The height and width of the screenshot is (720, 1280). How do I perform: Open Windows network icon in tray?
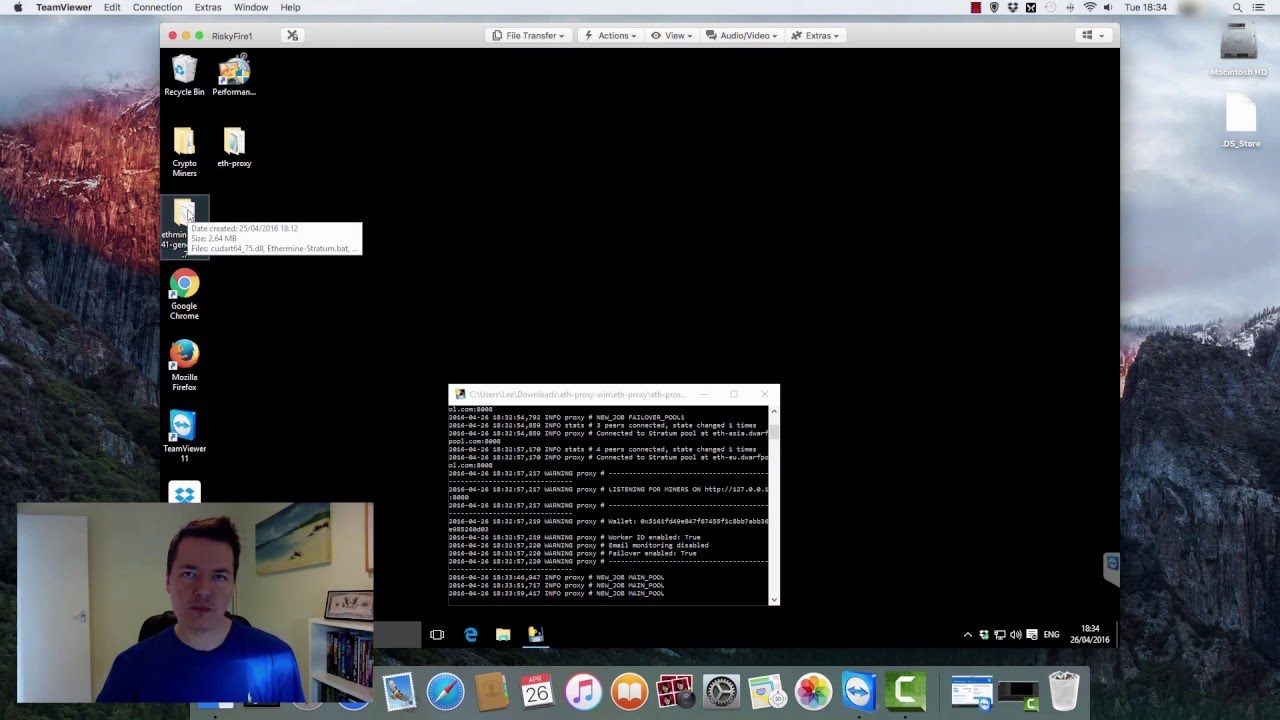coord(1000,635)
